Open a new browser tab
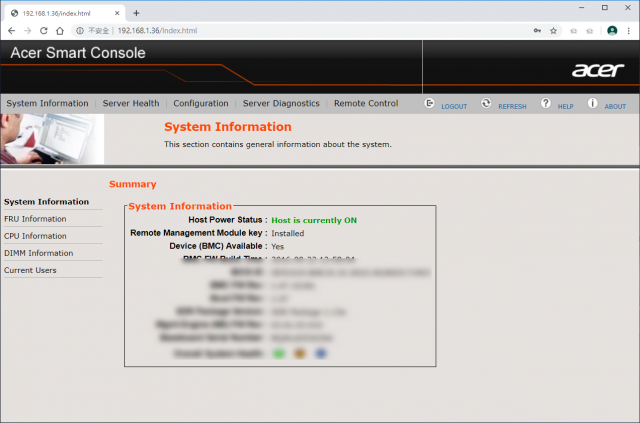 coord(136,13)
